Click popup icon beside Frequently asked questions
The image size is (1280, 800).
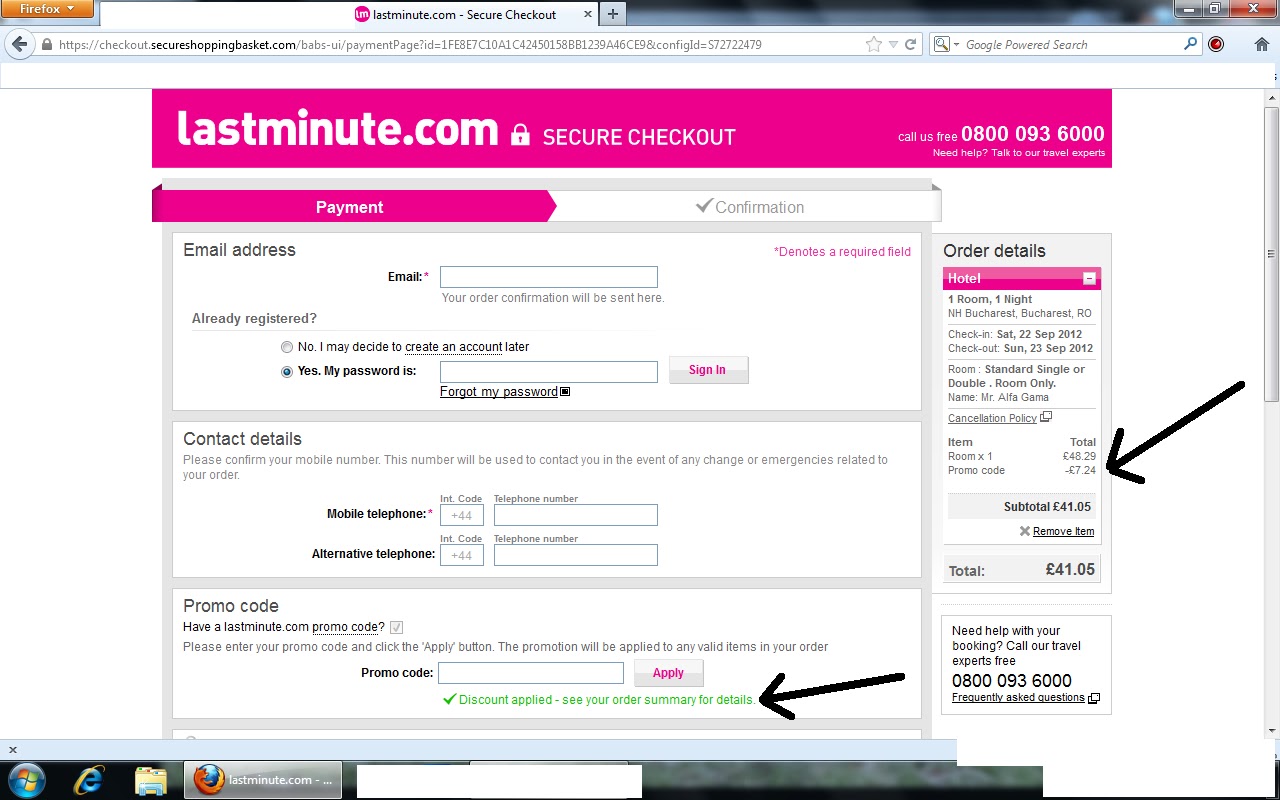coord(1094,698)
